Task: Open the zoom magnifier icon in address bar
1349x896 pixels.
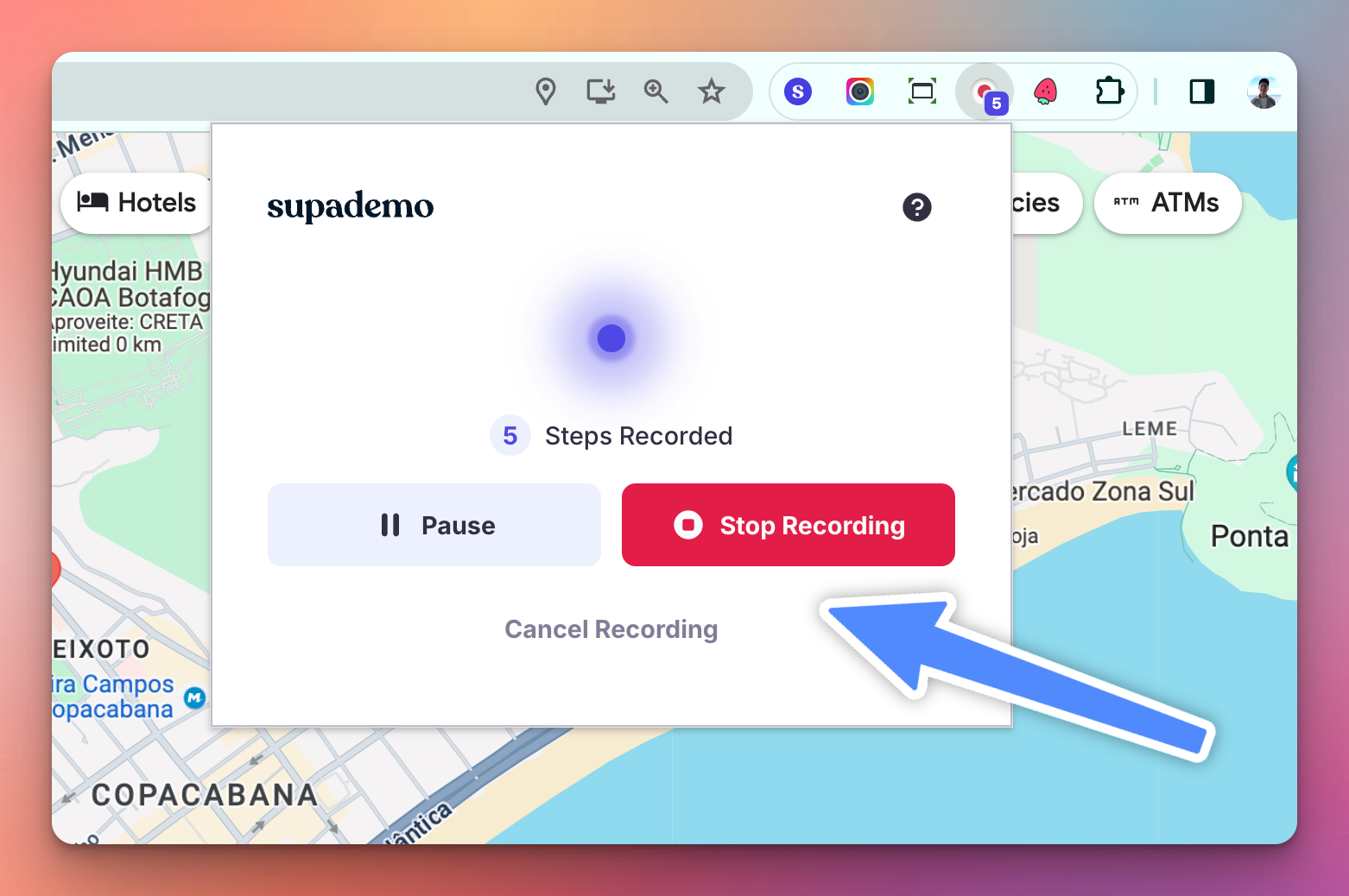Action: coord(656,91)
